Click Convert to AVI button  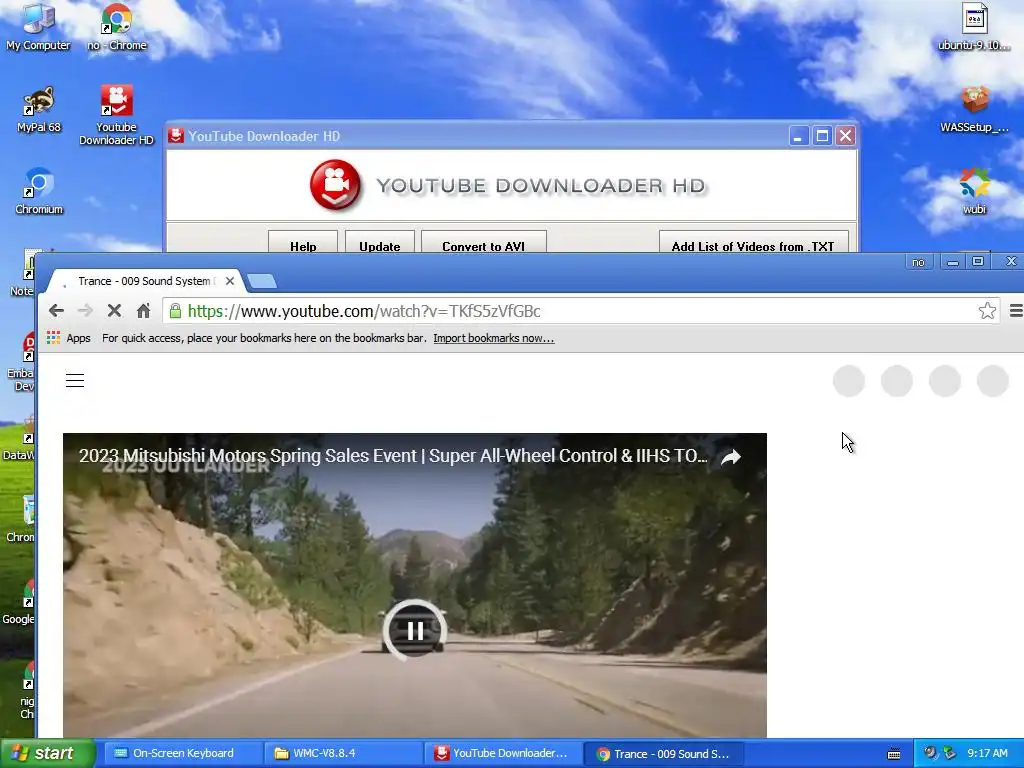(x=483, y=242)
